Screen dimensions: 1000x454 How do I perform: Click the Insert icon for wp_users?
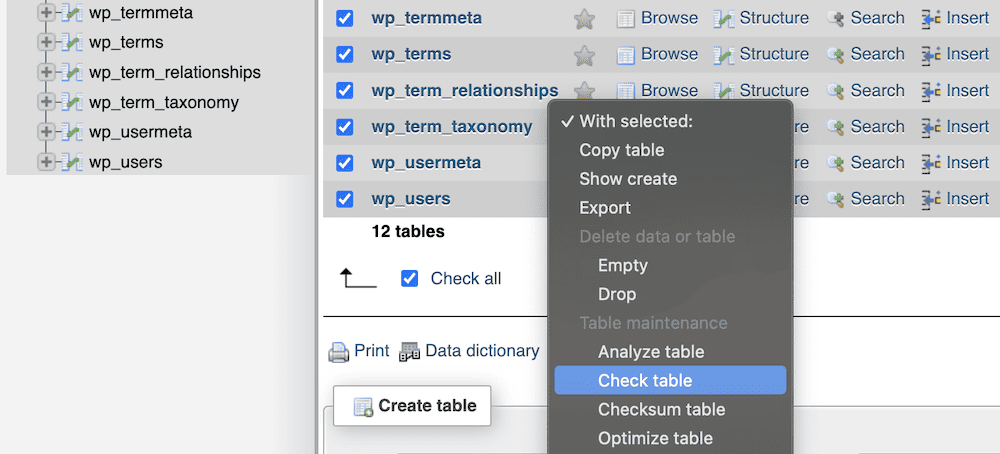click(x=931, y=199)
